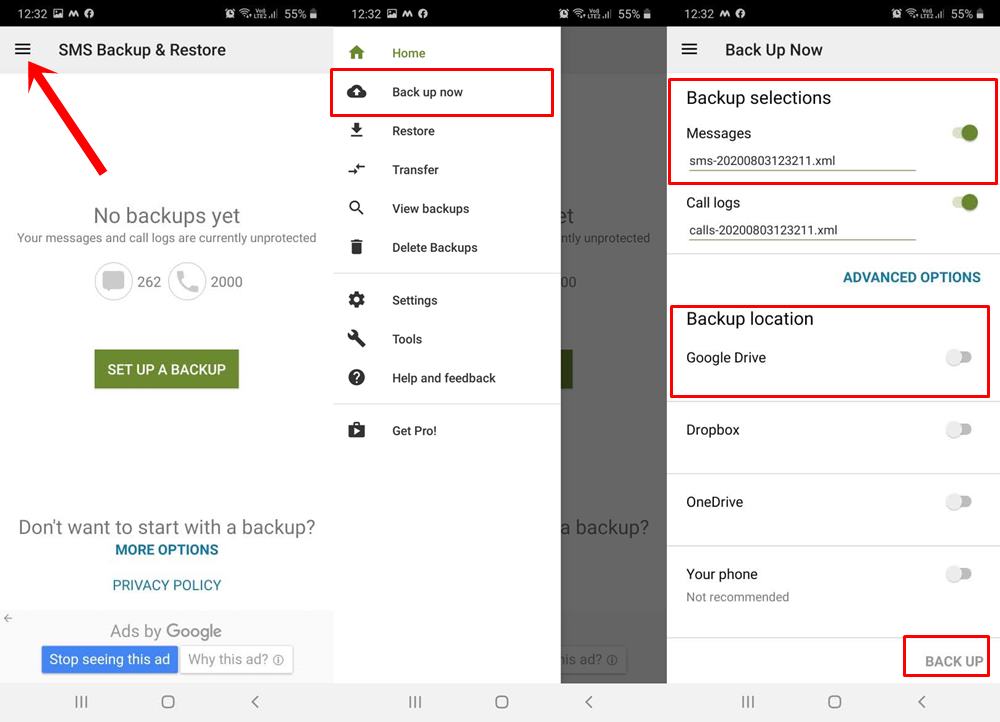Screen dimensions: 1000x722
Task: Select Home in navigation drawer
Action: coord(446,53)
